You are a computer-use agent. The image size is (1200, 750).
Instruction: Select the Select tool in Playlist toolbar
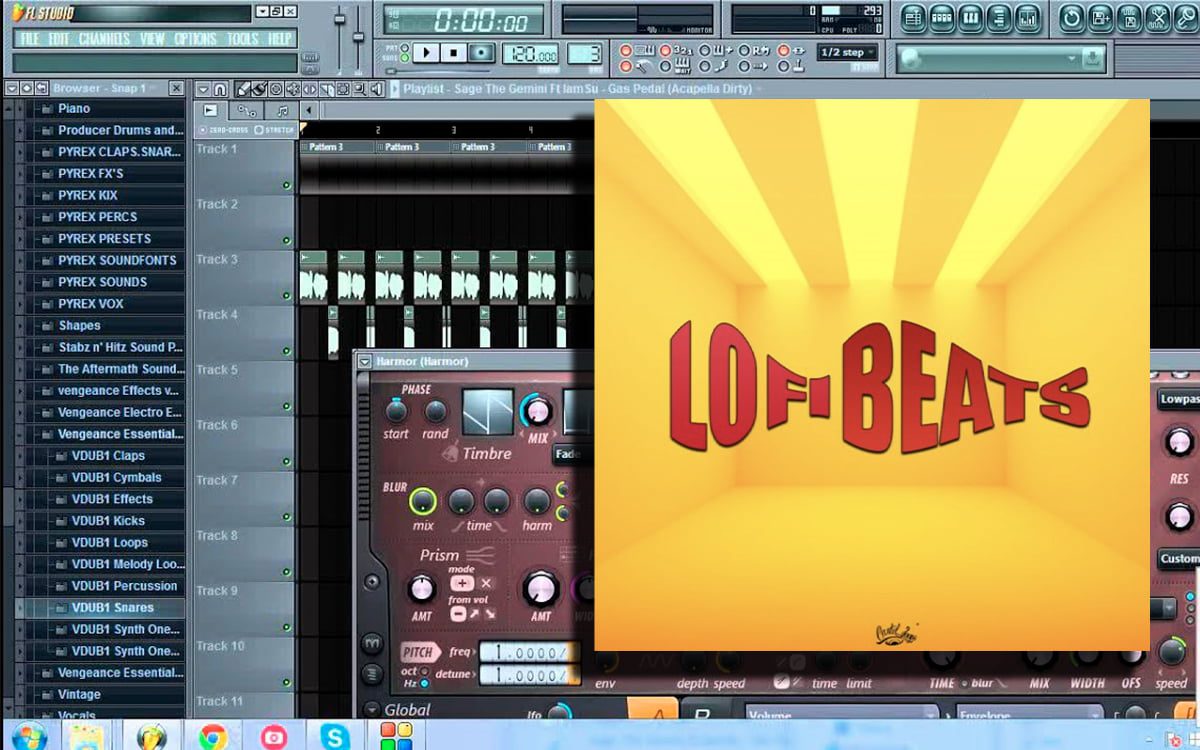[x=343, y=89]
